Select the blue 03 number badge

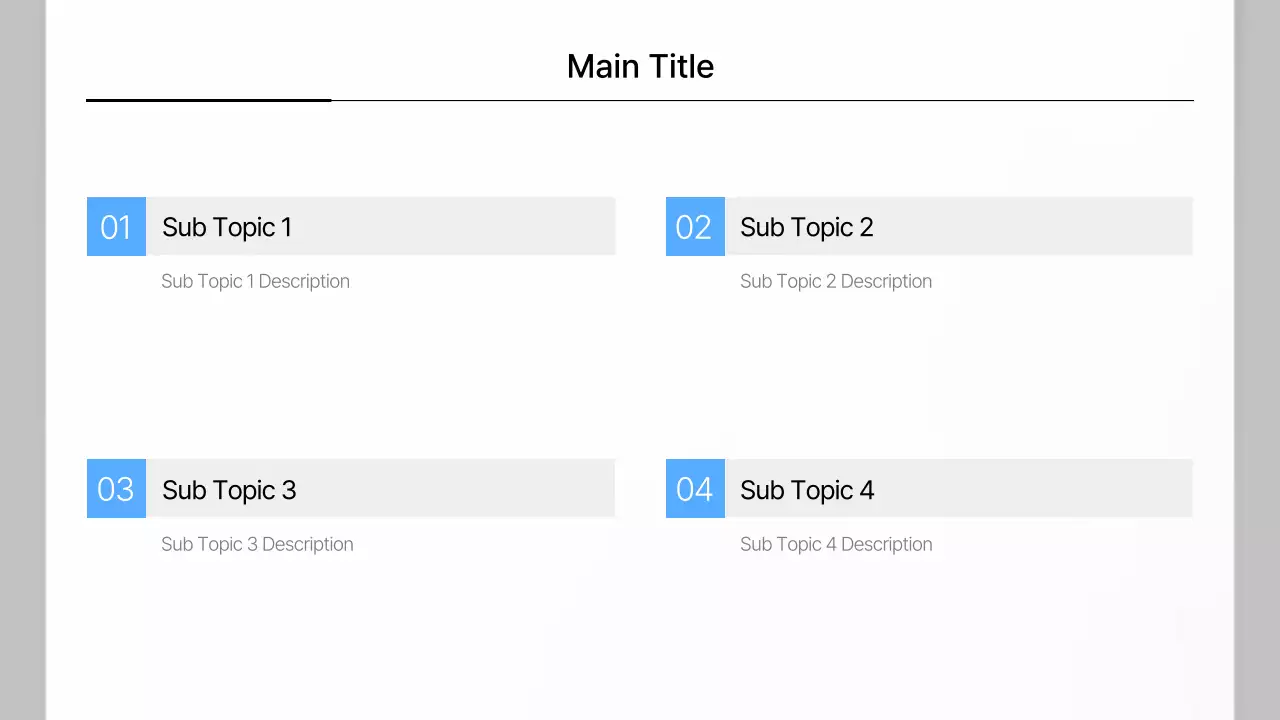point(116,489)
